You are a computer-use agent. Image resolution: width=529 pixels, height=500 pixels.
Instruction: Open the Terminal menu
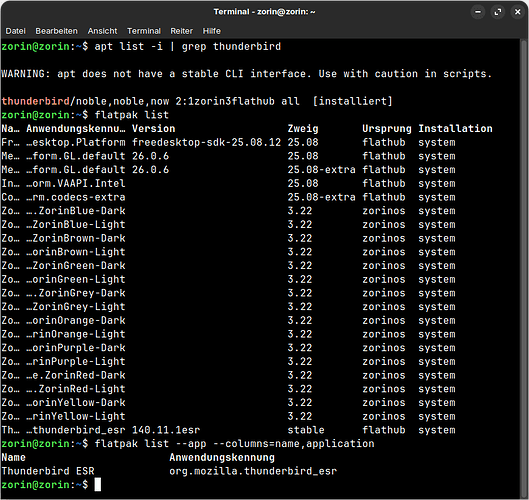pyautogui.click(x=144, y=31)
